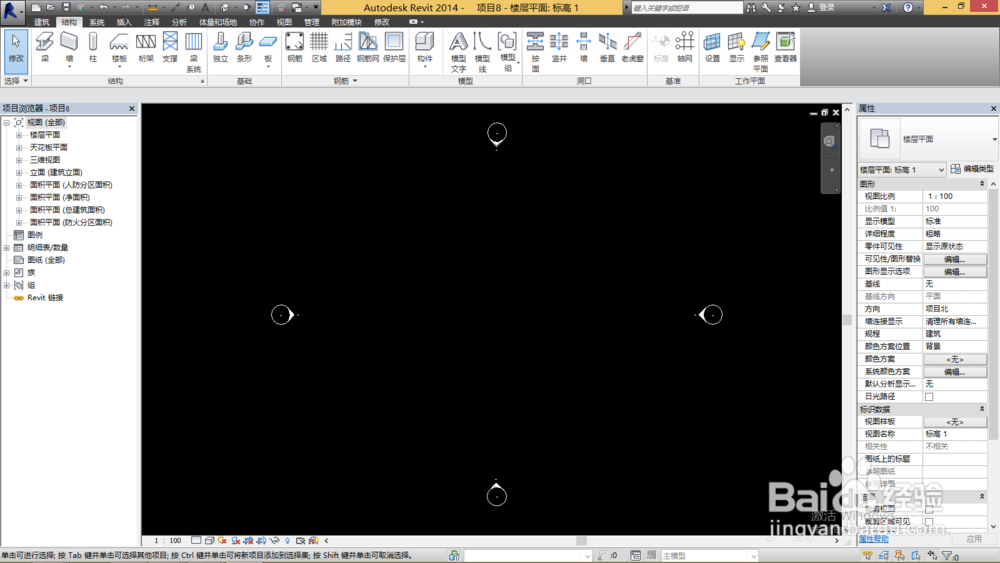Switch to the 系统 ribbon tab

97,22
